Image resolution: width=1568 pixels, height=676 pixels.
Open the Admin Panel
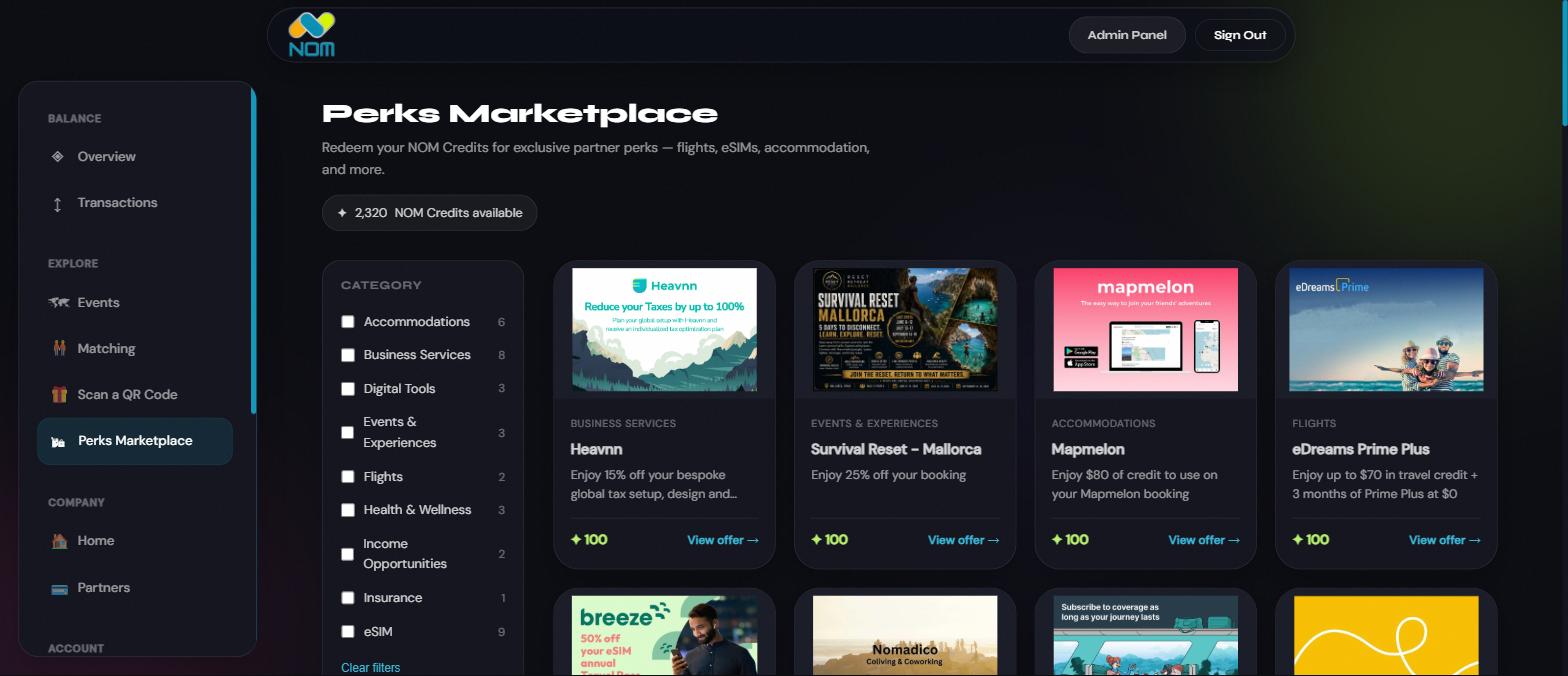point(1127,35)
